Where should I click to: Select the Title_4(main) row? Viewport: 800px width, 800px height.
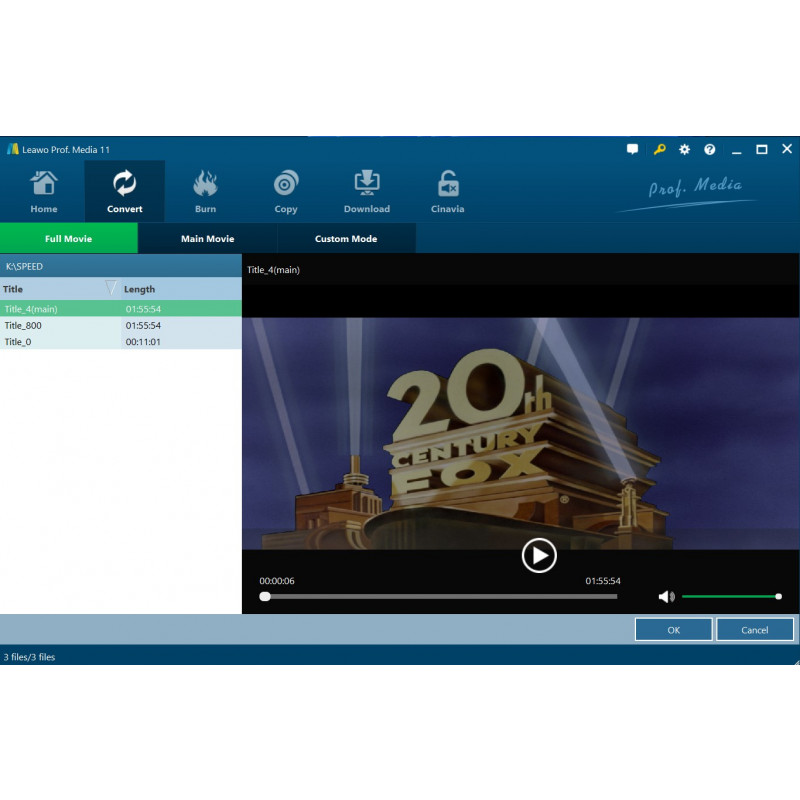(x=121, y=309)
